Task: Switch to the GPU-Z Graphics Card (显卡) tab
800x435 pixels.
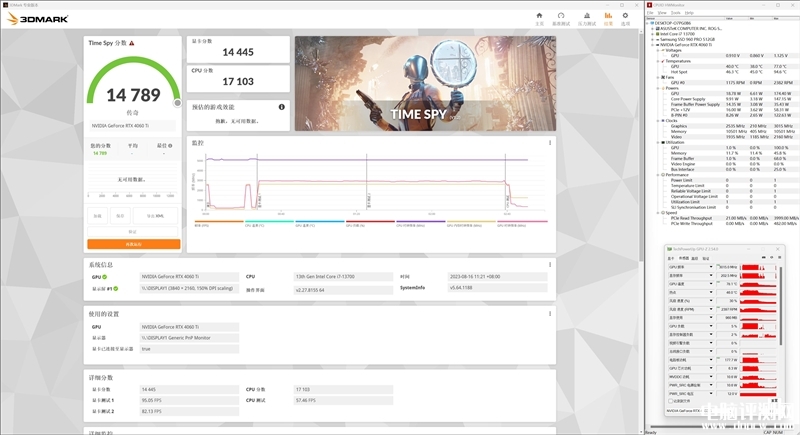Action: coord(671,259)
